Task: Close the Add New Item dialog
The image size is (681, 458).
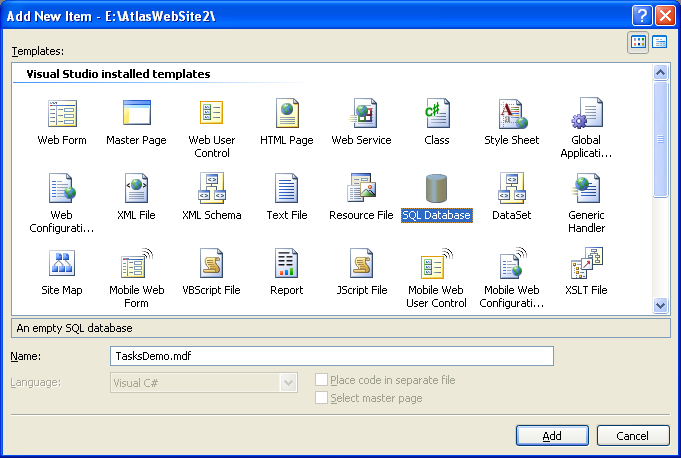Action: [x=665, y=16]
